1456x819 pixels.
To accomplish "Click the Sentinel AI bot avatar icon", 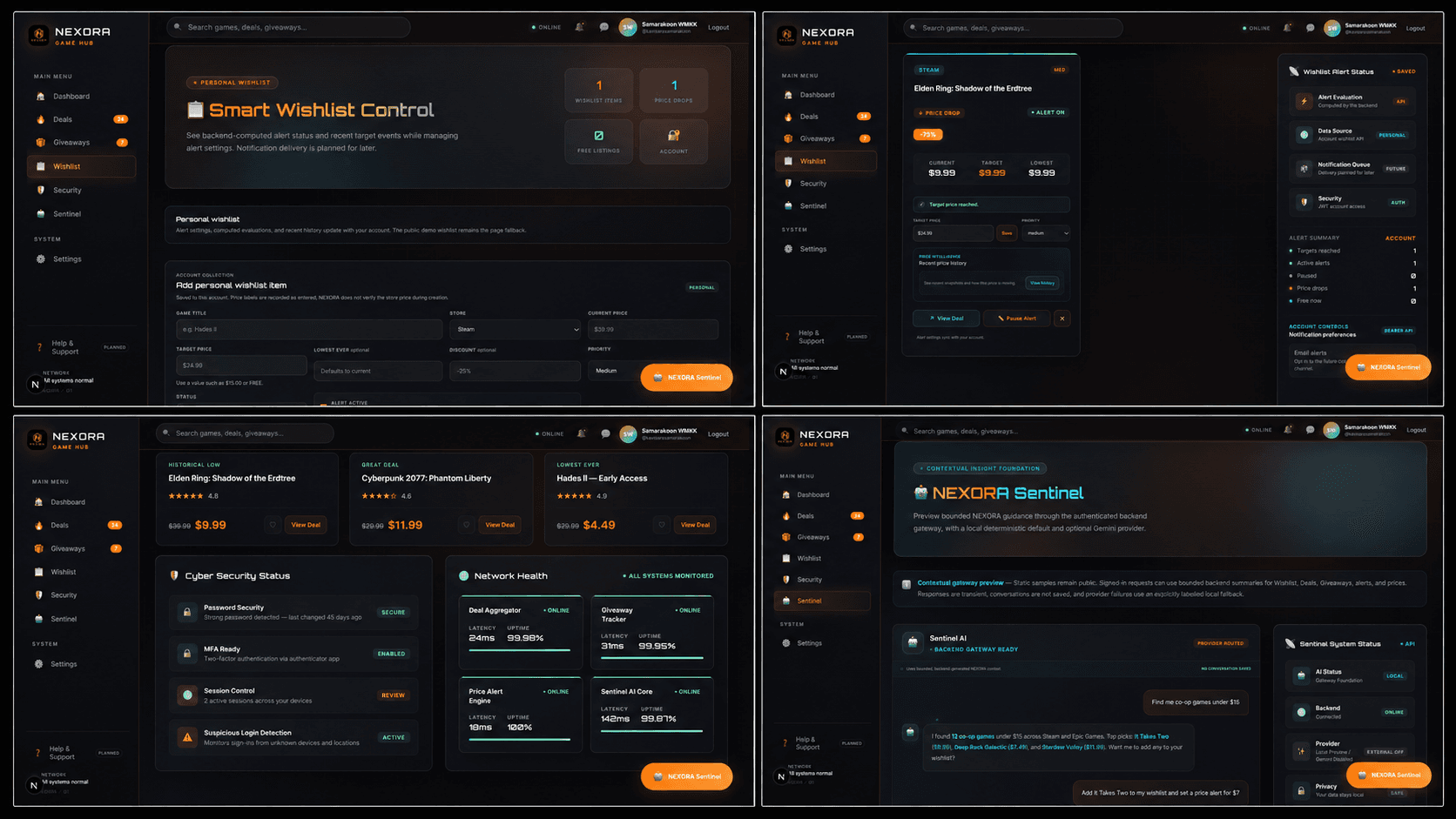I will click(913, 642).
